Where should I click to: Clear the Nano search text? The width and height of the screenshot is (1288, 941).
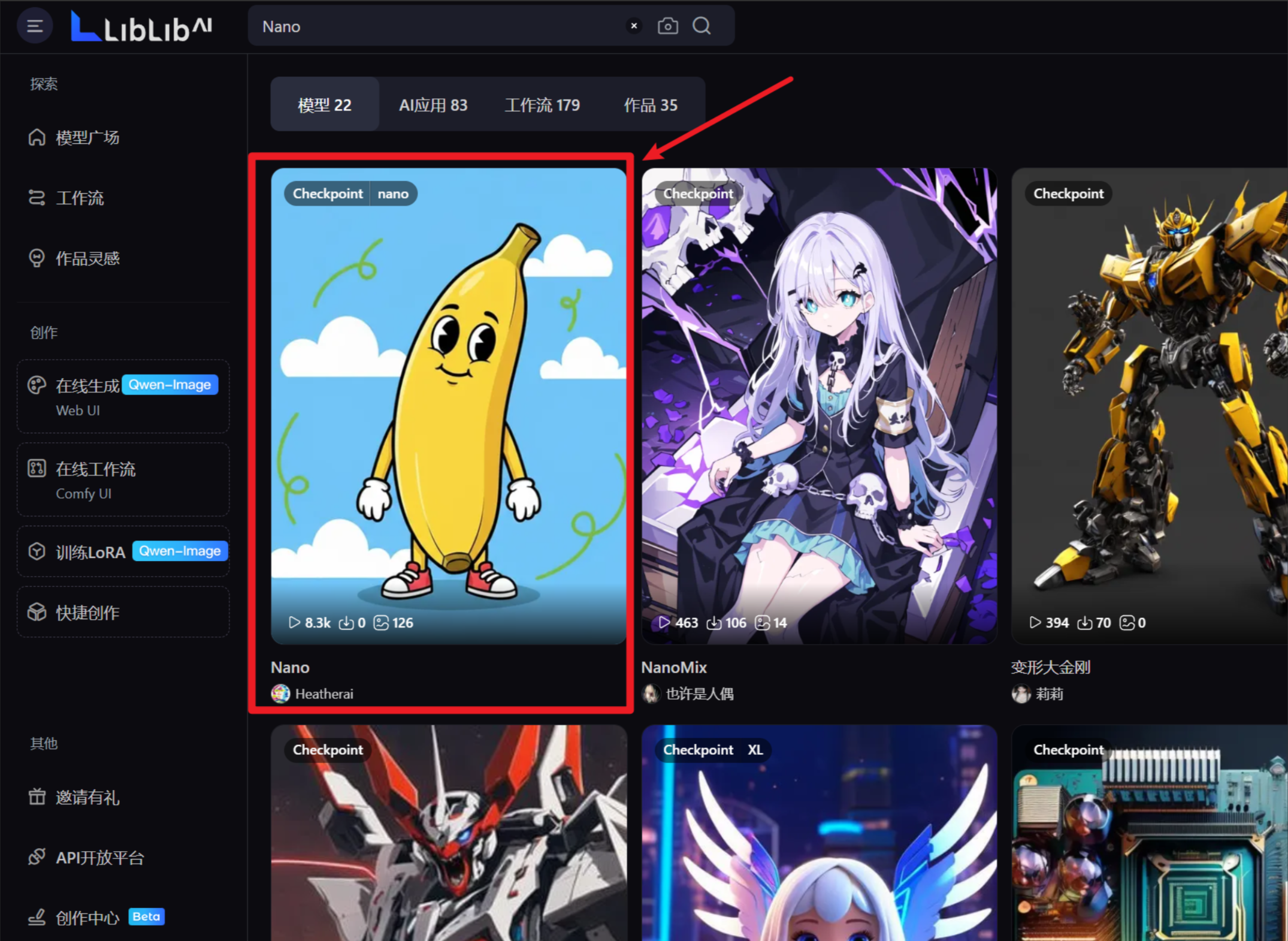click(x=634, y=26)
